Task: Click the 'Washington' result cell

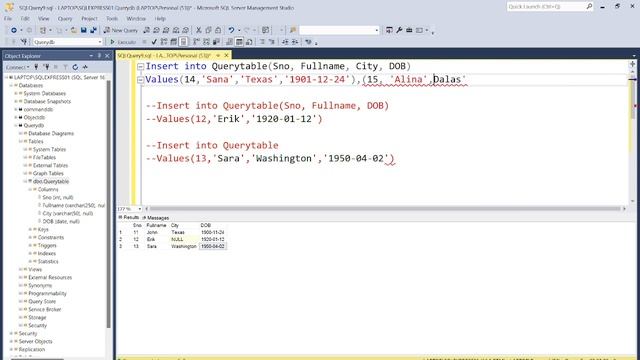Action: point(184,247)
